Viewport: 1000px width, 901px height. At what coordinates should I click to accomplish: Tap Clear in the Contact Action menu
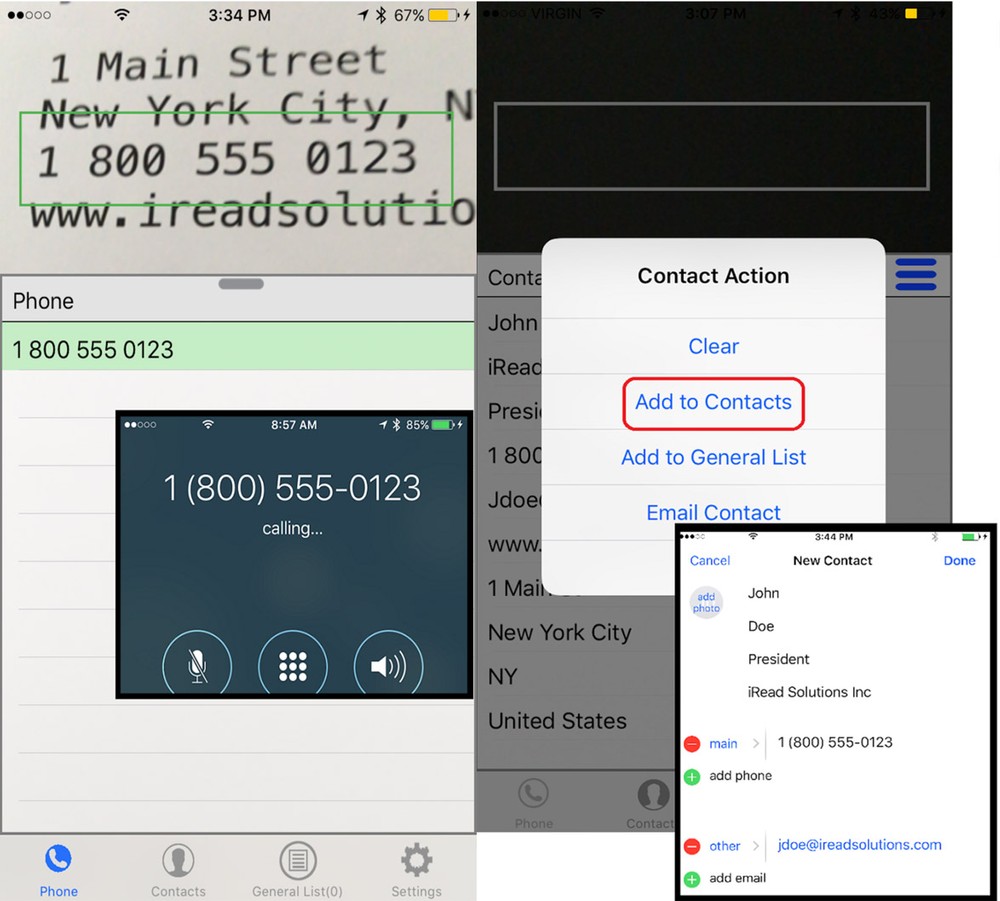(x=713, y=347)
